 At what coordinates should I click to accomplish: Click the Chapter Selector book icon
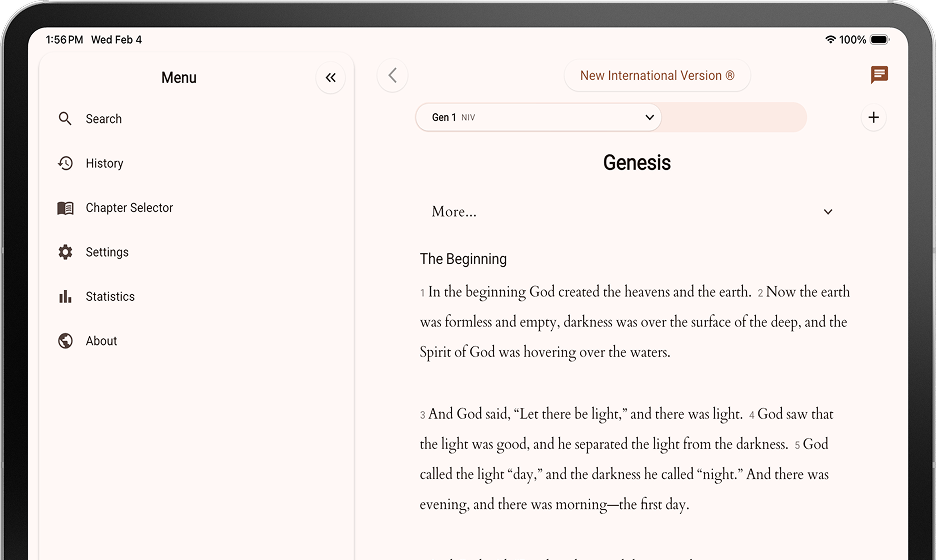(x=65, y=208)
